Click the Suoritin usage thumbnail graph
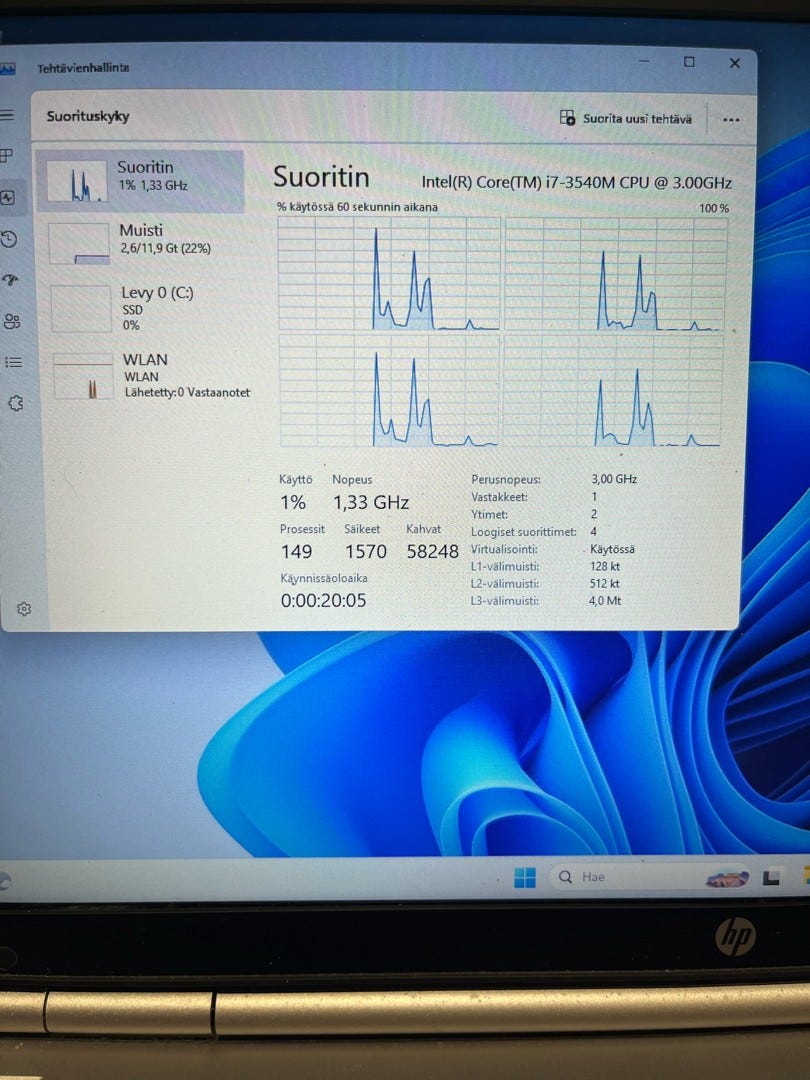Viewport: 810px width, 1080px height. point(76,181)
